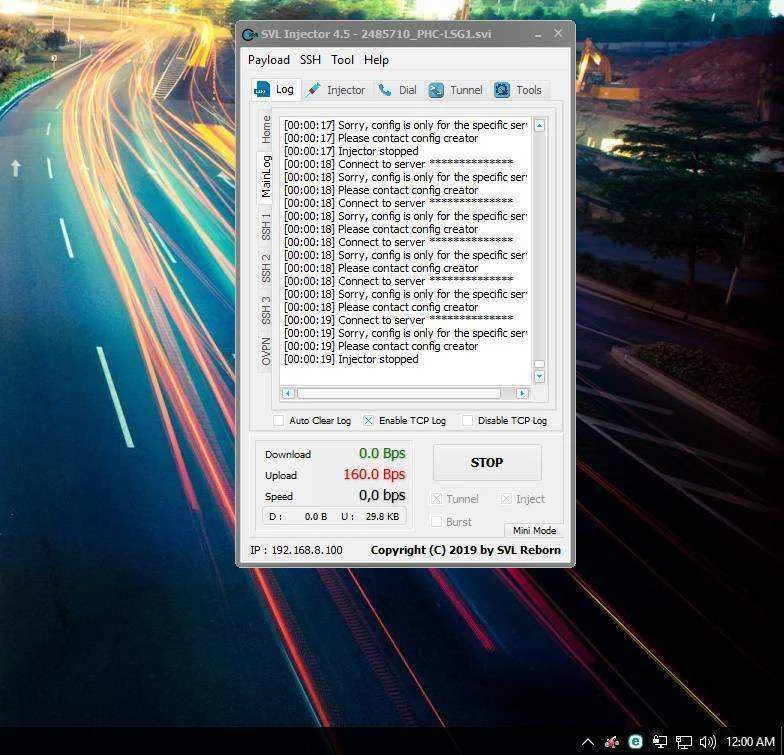Minimize the SVL Injector window
Screen dimensions: 784x755
pos(538,34)
